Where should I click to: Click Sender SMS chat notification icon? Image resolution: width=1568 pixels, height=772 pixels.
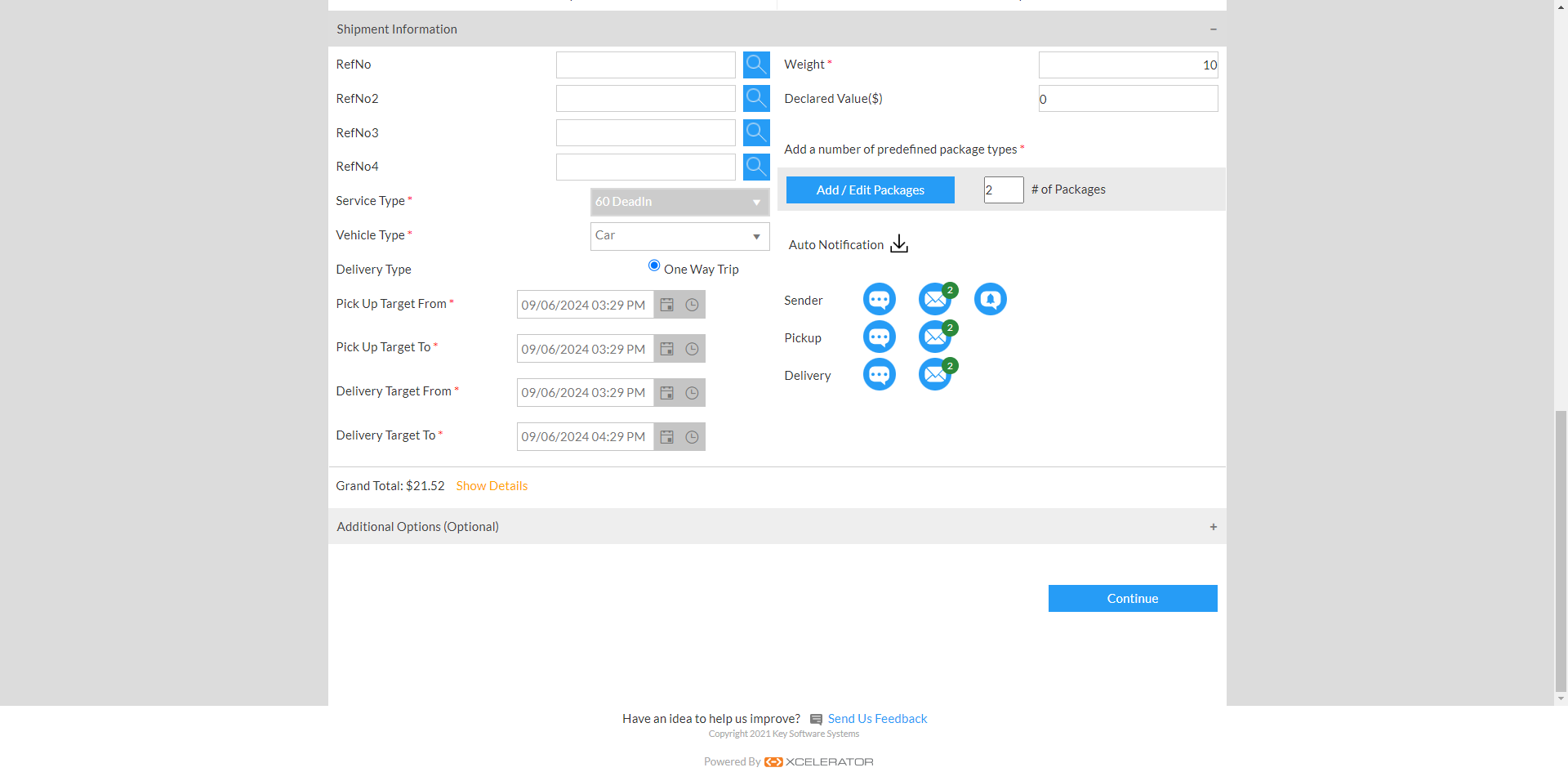point(880,299)
